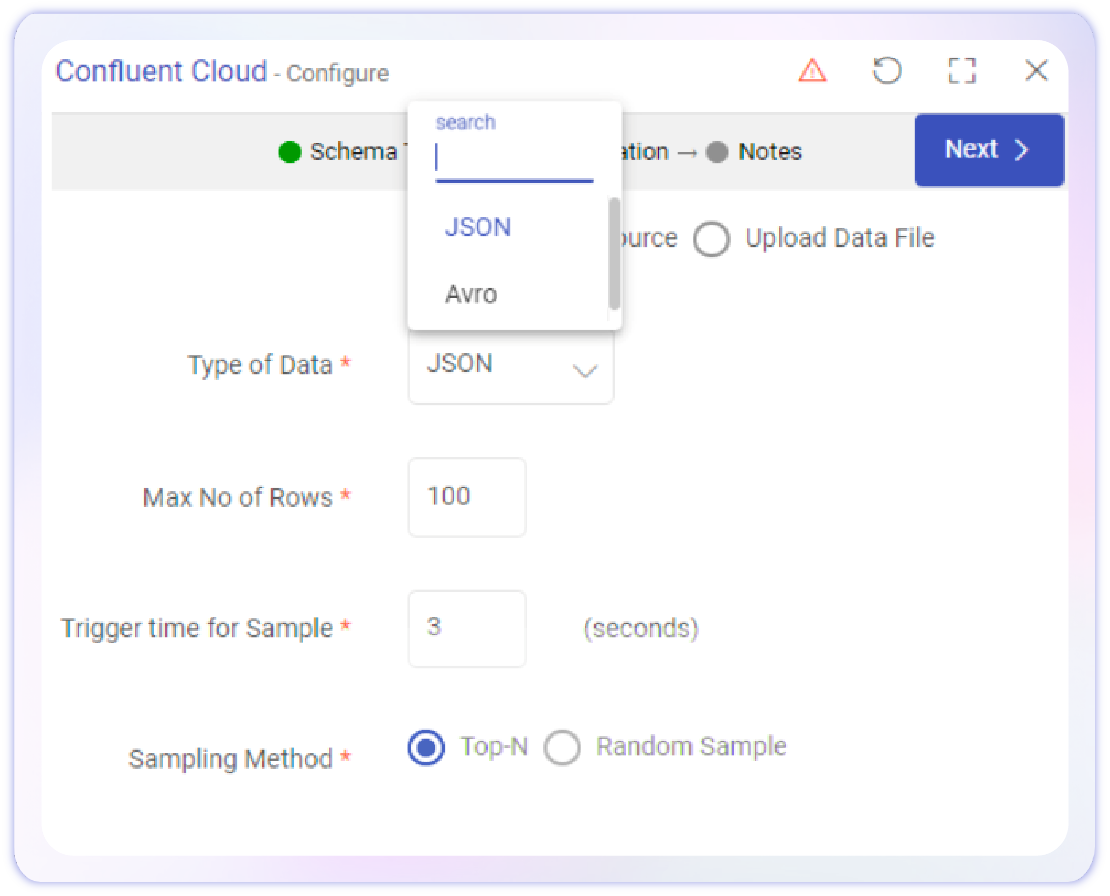The width and height of the screenshot is (1110, 896).
Task: Choose the Random Sample radio button
Action: click(x=562, y=748)
